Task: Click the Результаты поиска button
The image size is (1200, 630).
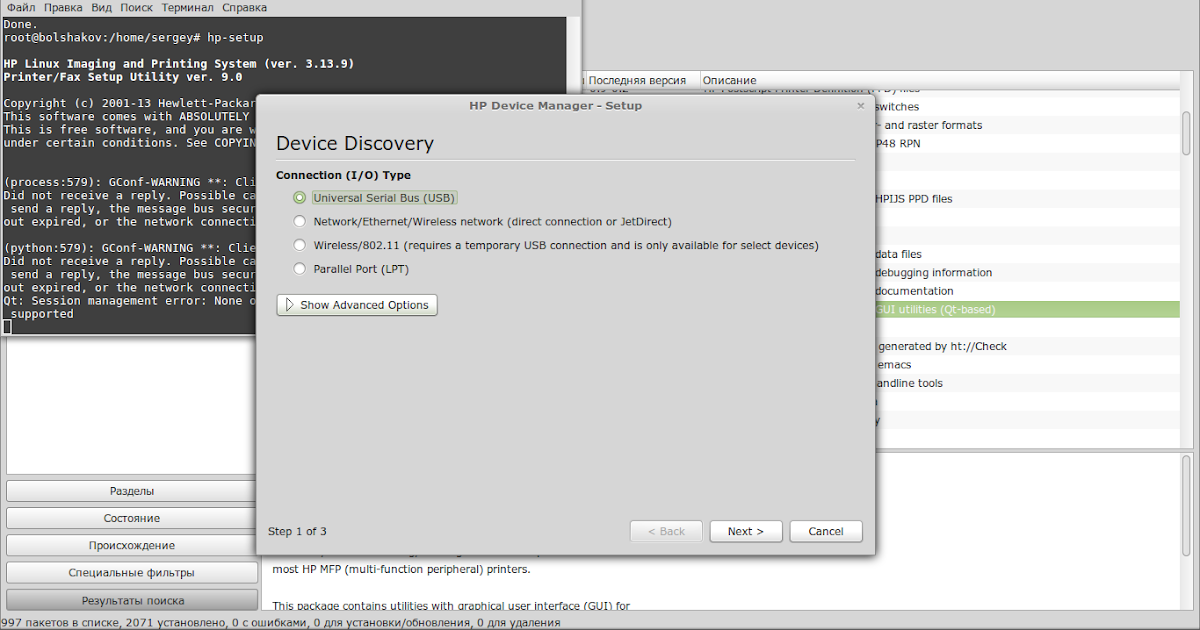Action: click(131, 600)
